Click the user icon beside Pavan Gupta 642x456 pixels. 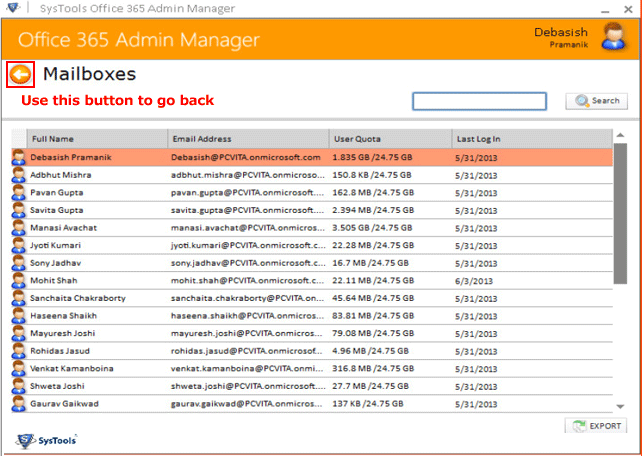(x=18, y=193)
